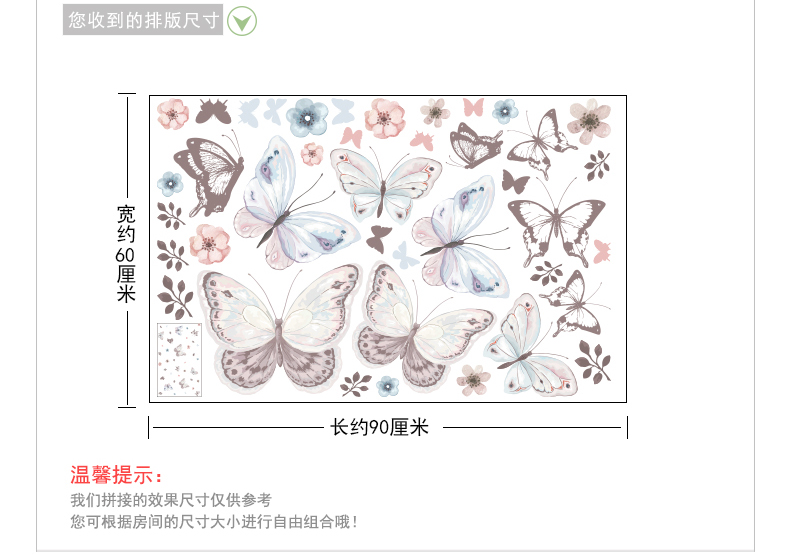
Task: Click the text 我们拼接的效果尺寸仅供参考
Action: [171, 500]
